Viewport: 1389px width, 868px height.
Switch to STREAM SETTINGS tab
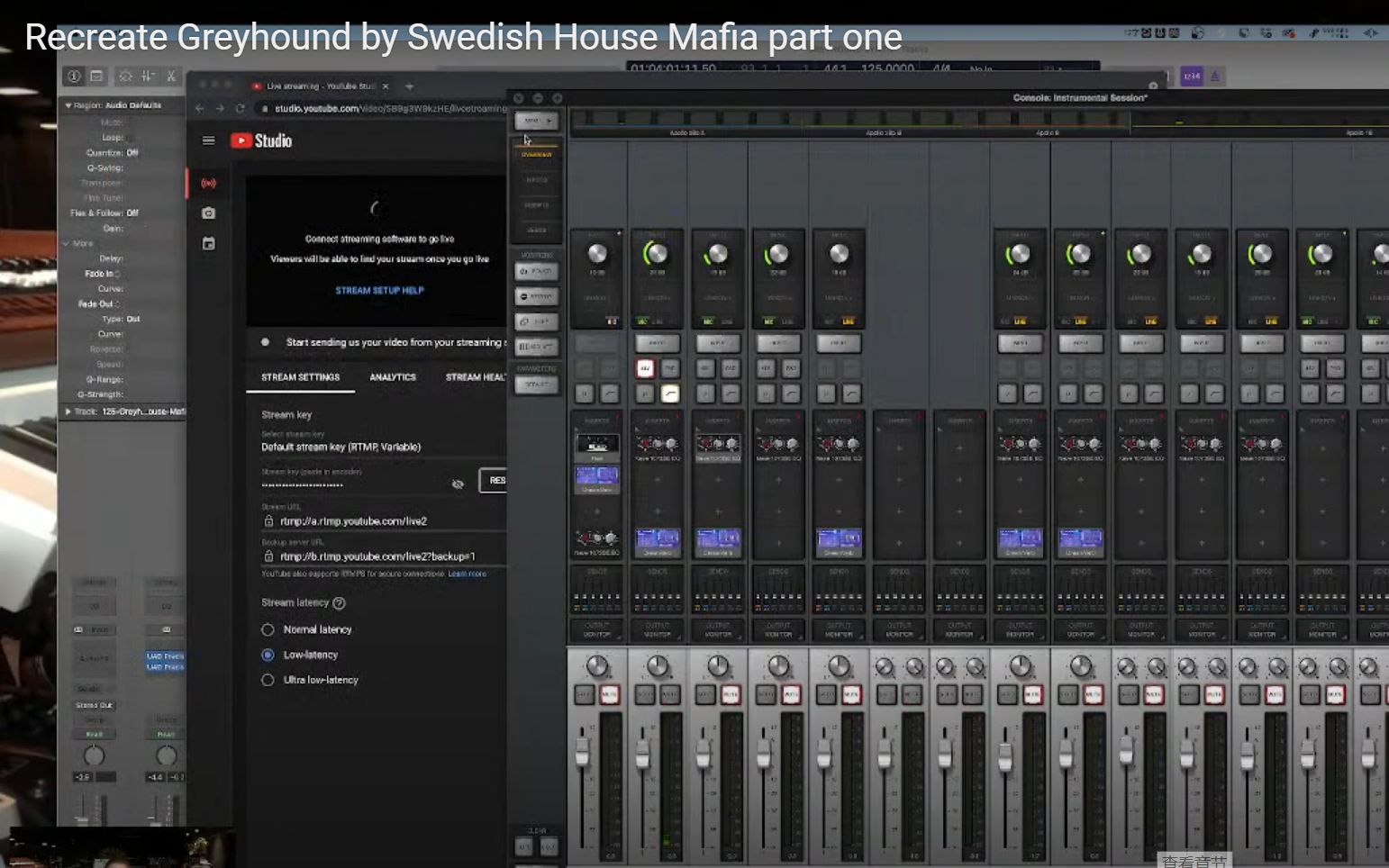301,377
